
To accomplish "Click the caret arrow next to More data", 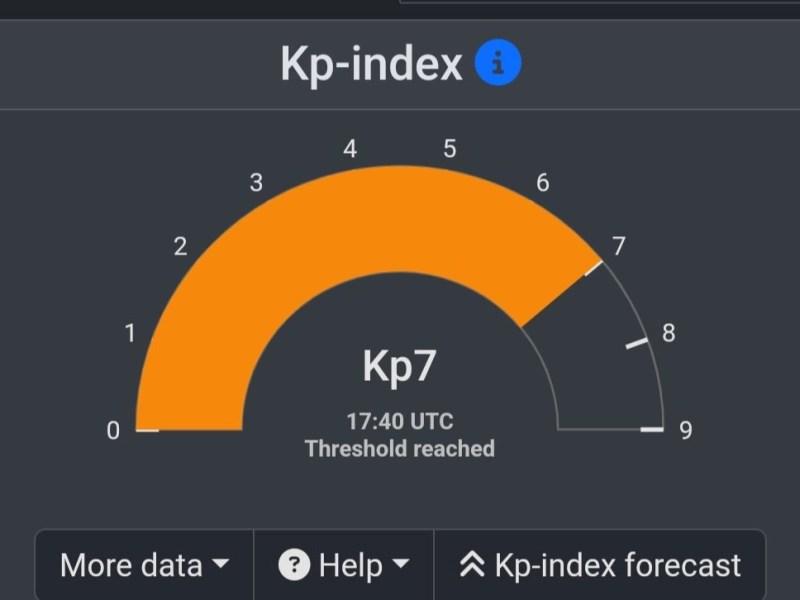I will point(219,566).
